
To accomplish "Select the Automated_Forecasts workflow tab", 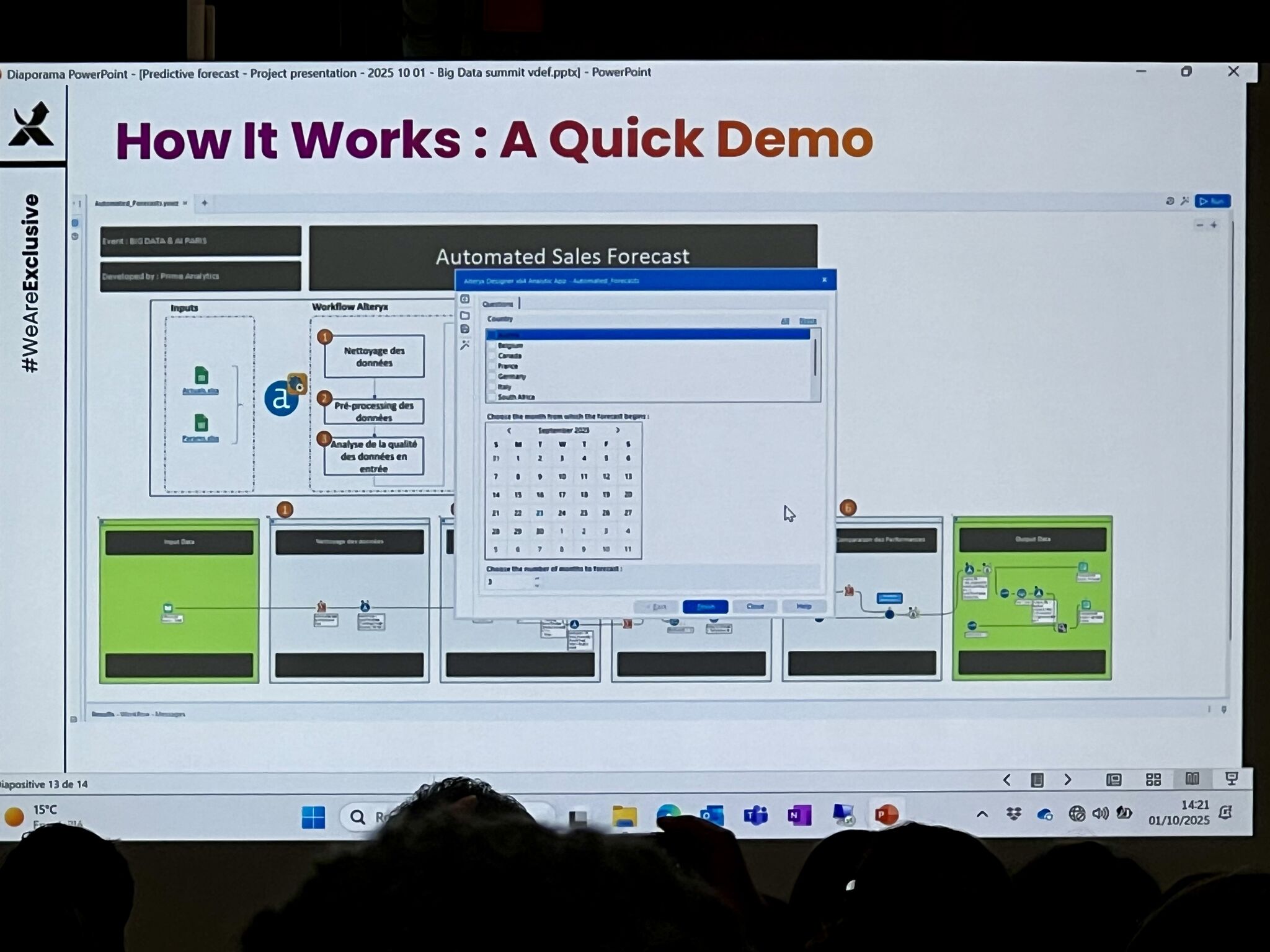I will (x=136, y=203).
